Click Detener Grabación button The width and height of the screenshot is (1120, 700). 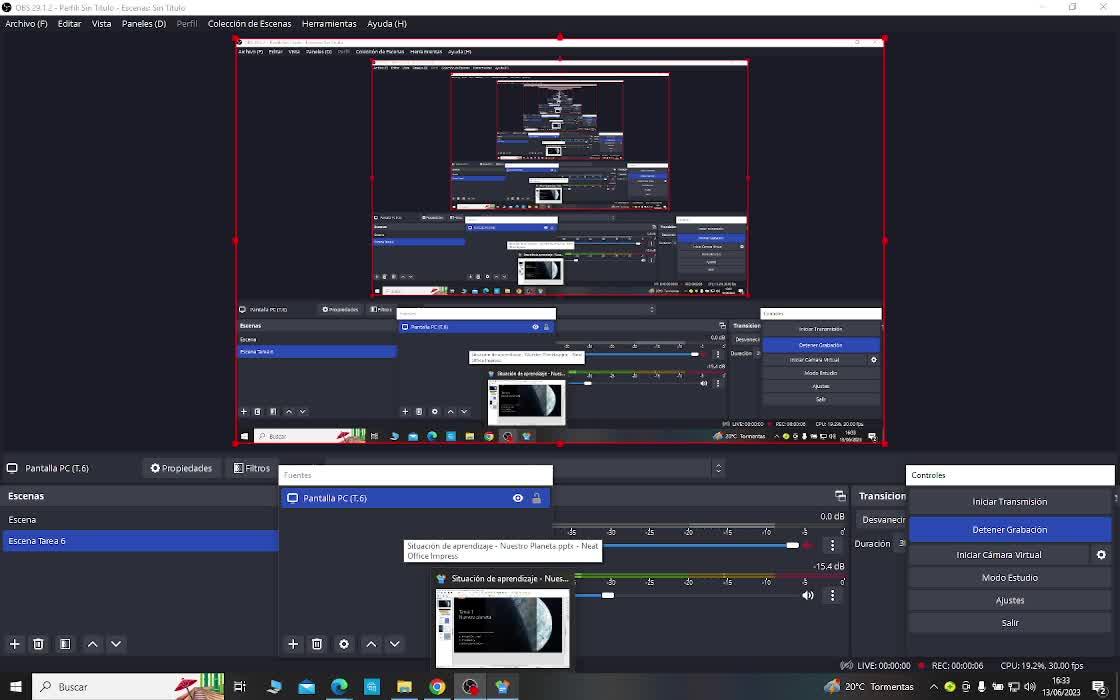(x=1009, y=530)
